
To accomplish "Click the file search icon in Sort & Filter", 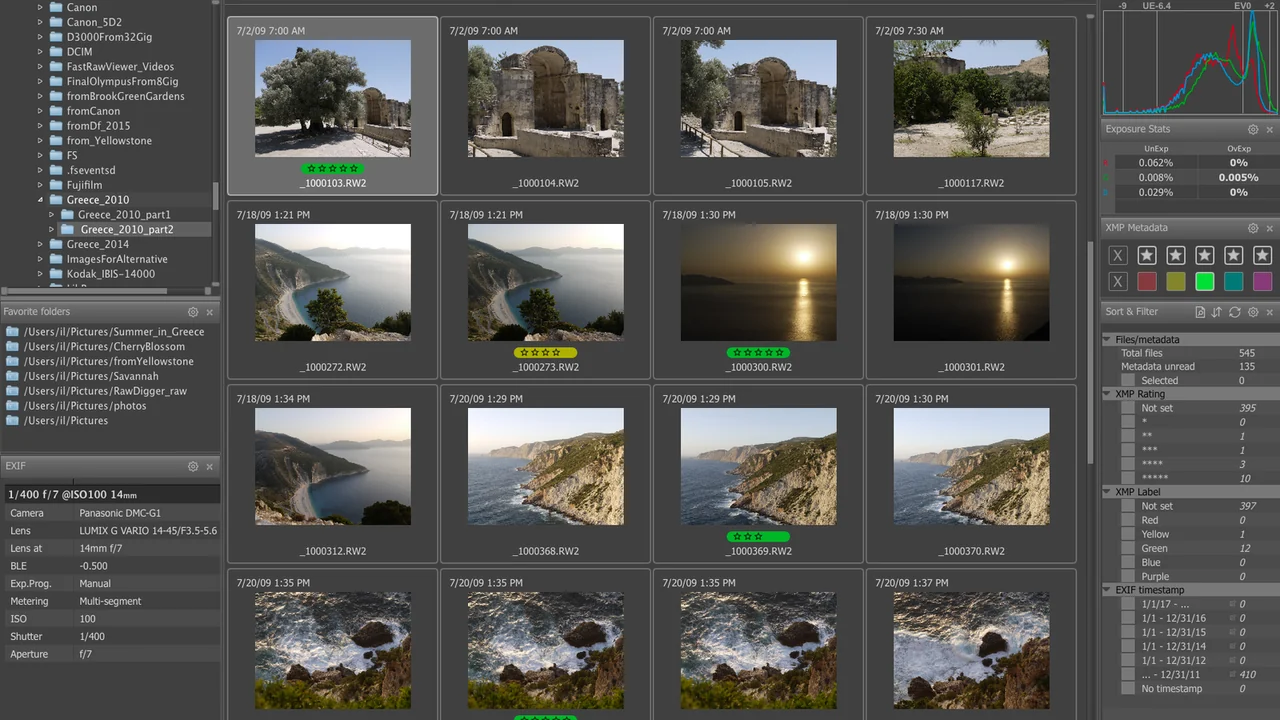I will (x=1199, y=312).
